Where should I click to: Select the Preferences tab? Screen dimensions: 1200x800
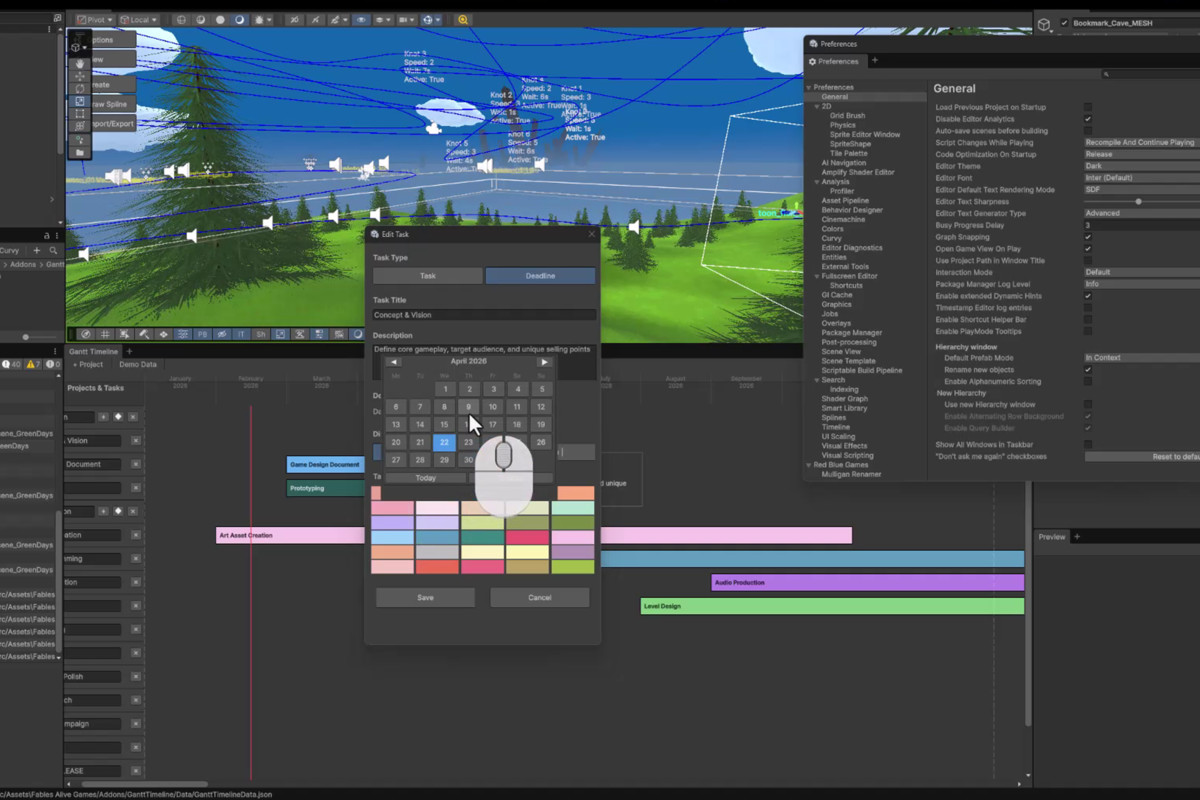[x=835, y=61]
